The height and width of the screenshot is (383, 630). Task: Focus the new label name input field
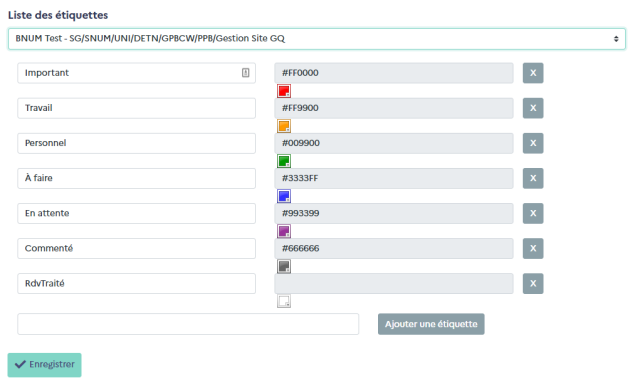pyautogui.click(x=188, y=324)
